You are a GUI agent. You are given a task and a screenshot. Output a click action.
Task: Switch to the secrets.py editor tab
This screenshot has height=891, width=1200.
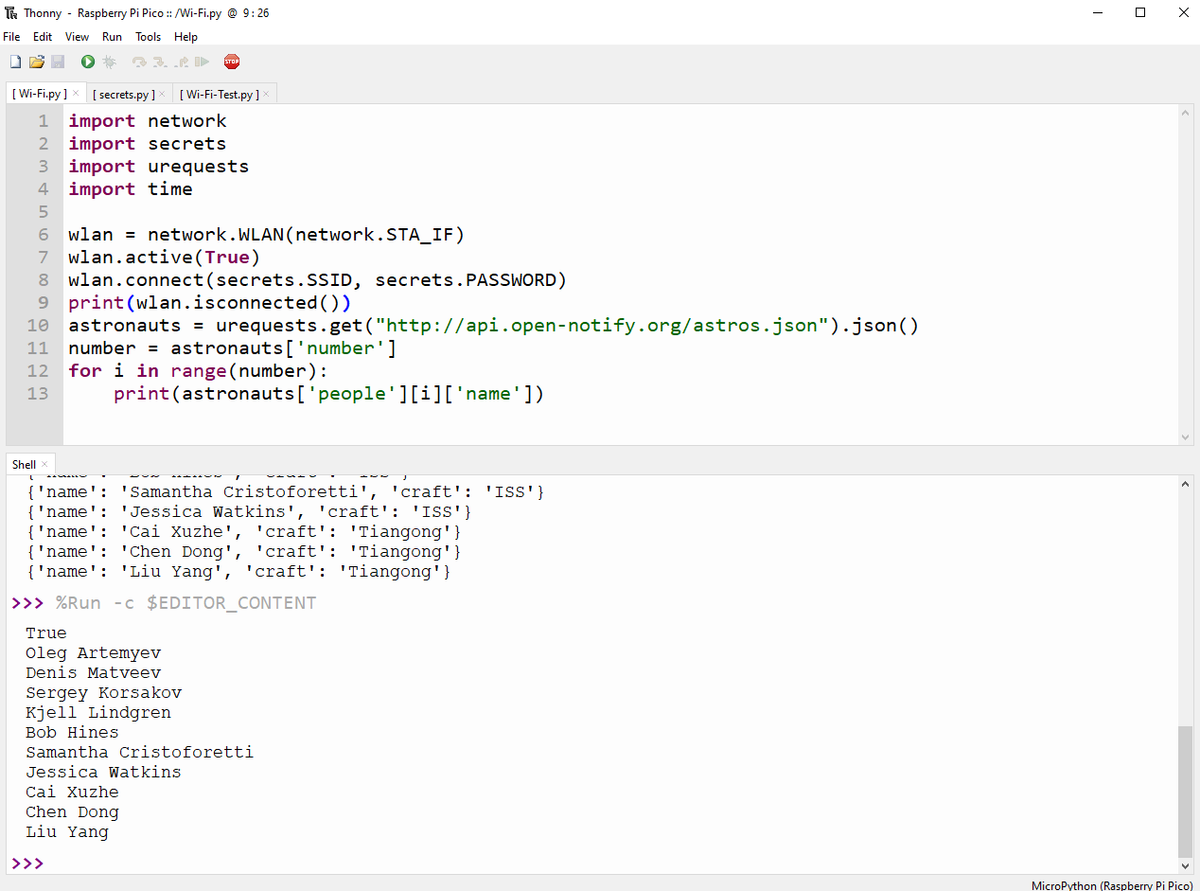pyautogui.click(x=123, y=94)
